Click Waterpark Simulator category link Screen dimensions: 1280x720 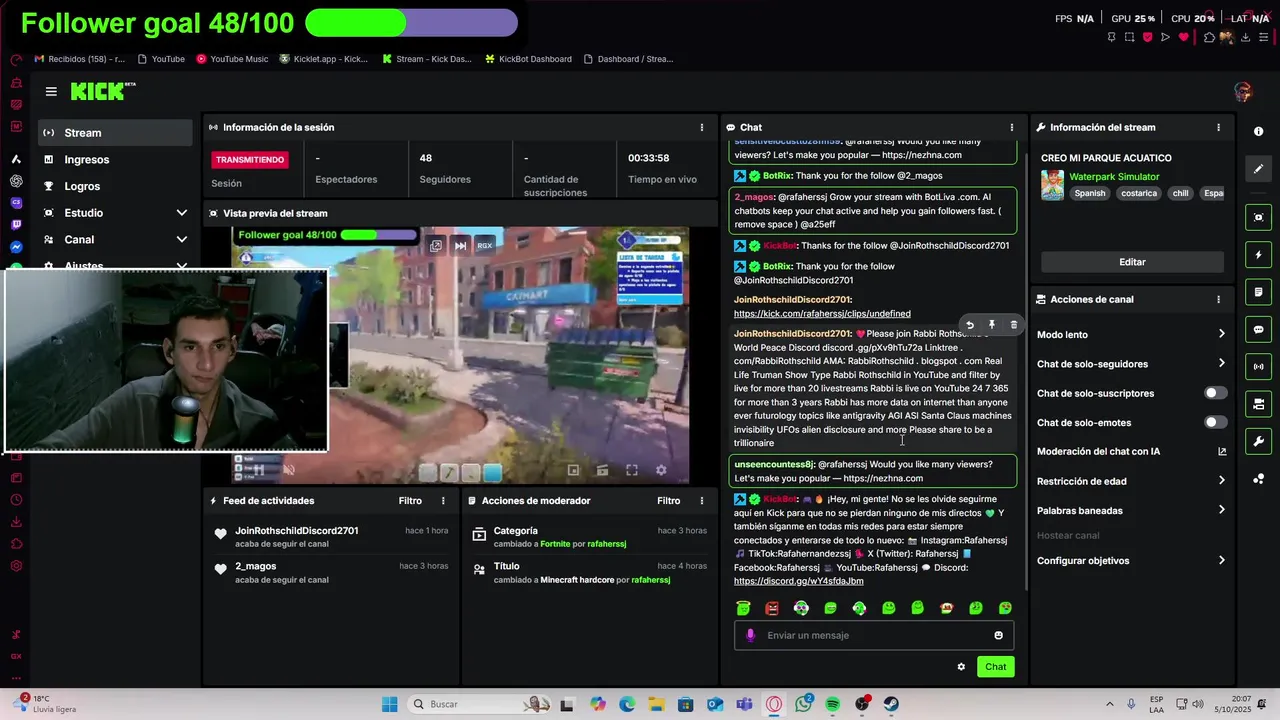click(x=1114, y=177)
